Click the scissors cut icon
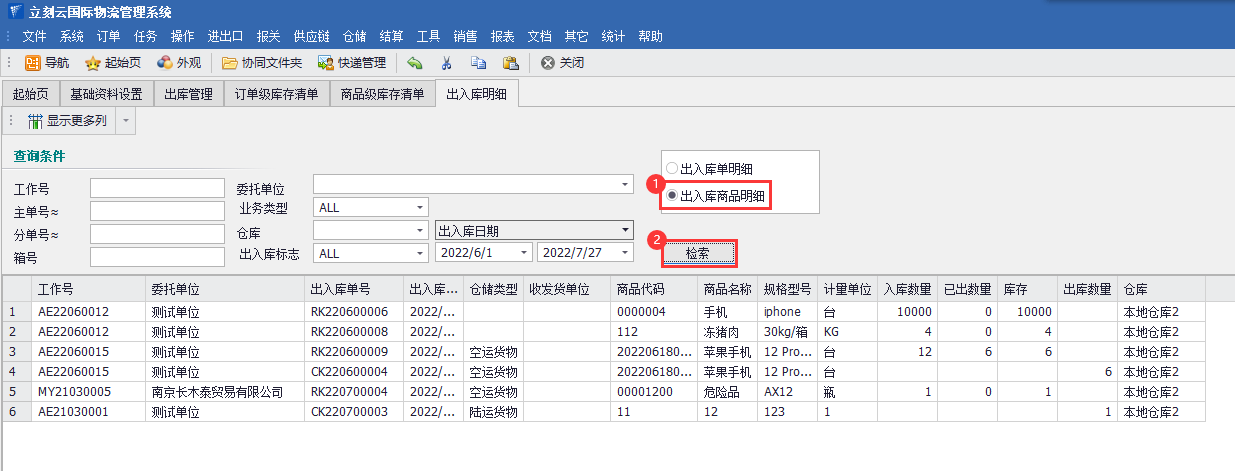The width and height of the screenshot is (1235, 471). [x=446, y=63]
